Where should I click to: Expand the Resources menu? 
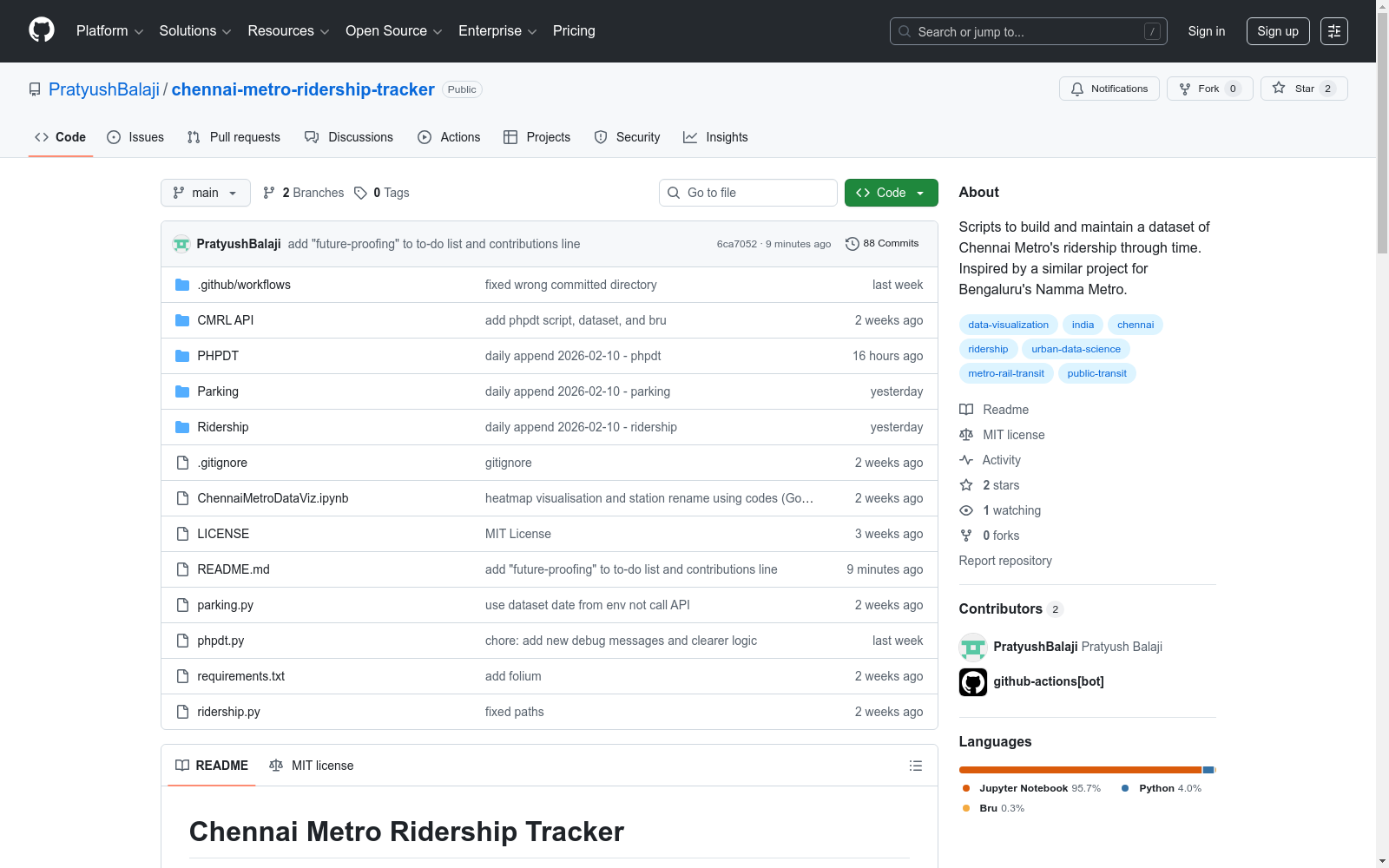tap(288, 31)
